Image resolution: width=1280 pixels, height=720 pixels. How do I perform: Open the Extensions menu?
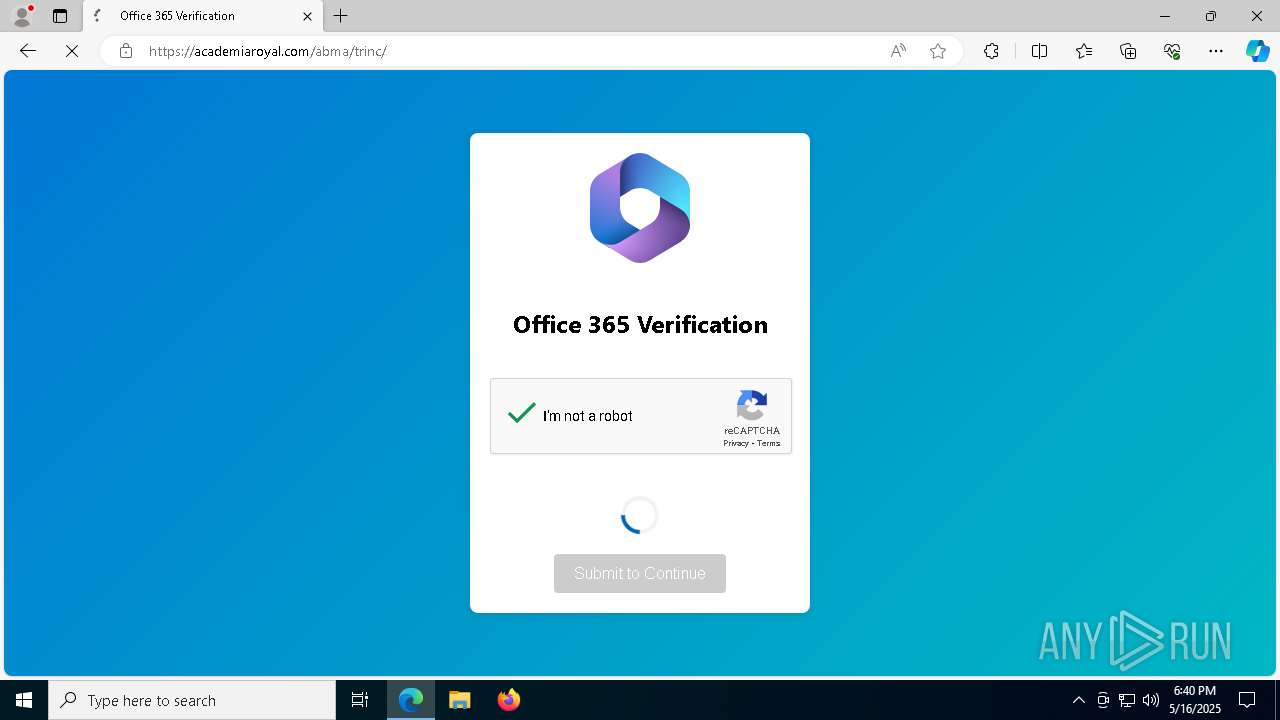[x=991, y=51]
